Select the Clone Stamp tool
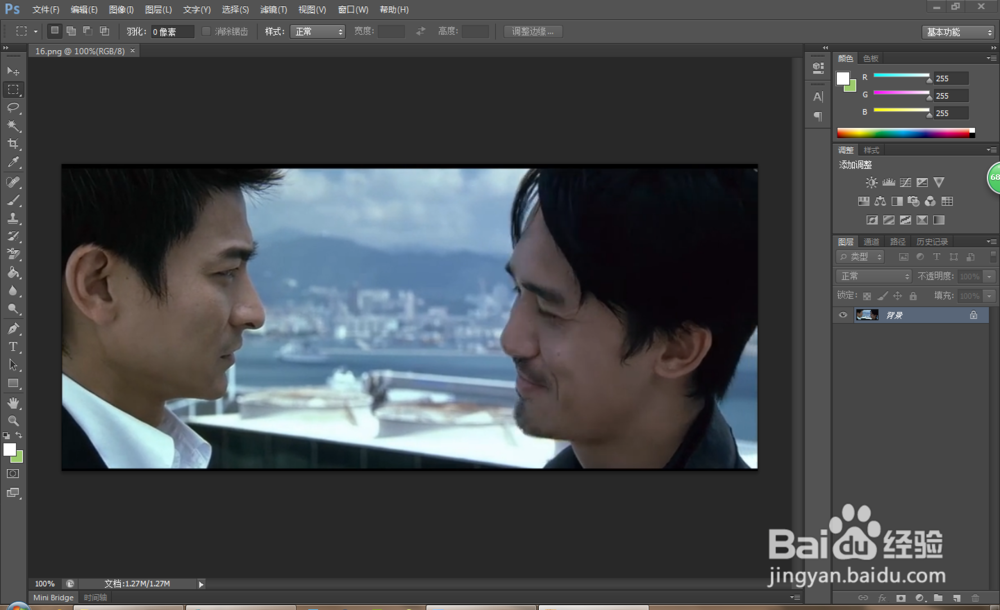Image resolution: width=1000 pixels, height=610 pixels. (x=13, y=218)
